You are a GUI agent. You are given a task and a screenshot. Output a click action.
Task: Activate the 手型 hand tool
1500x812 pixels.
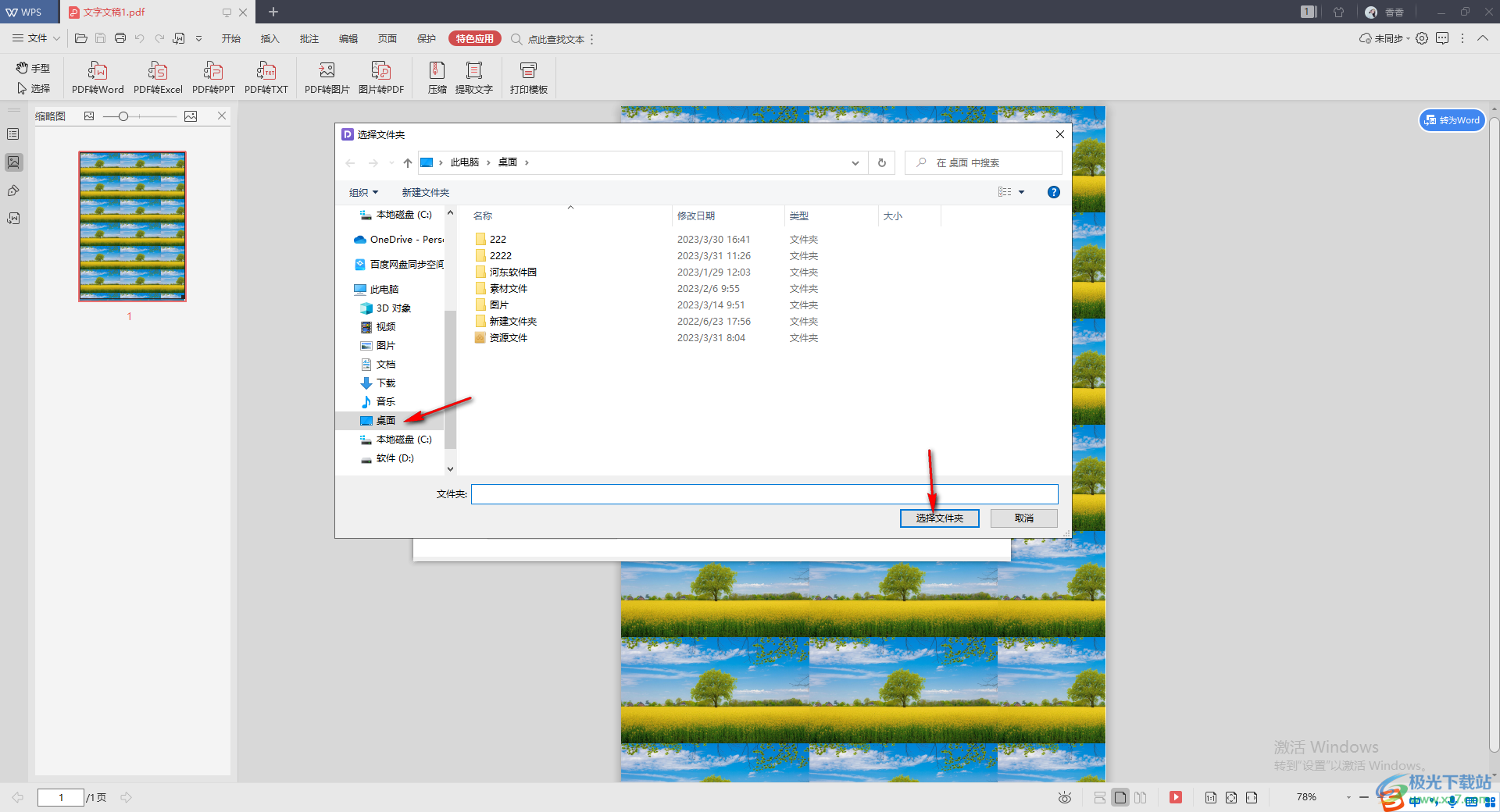pyautogui.click(x=33, y=68)
